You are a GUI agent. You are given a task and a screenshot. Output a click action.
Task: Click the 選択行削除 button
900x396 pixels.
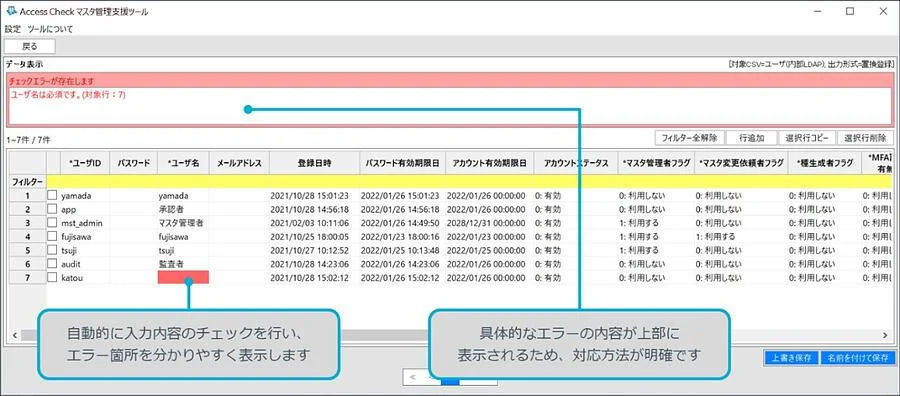865,138
